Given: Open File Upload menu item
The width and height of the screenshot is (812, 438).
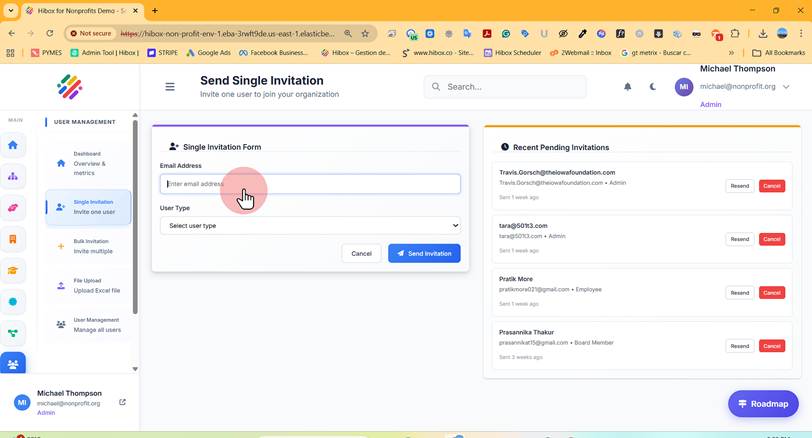Looking at the screenshot, I should tap(88, 286).
